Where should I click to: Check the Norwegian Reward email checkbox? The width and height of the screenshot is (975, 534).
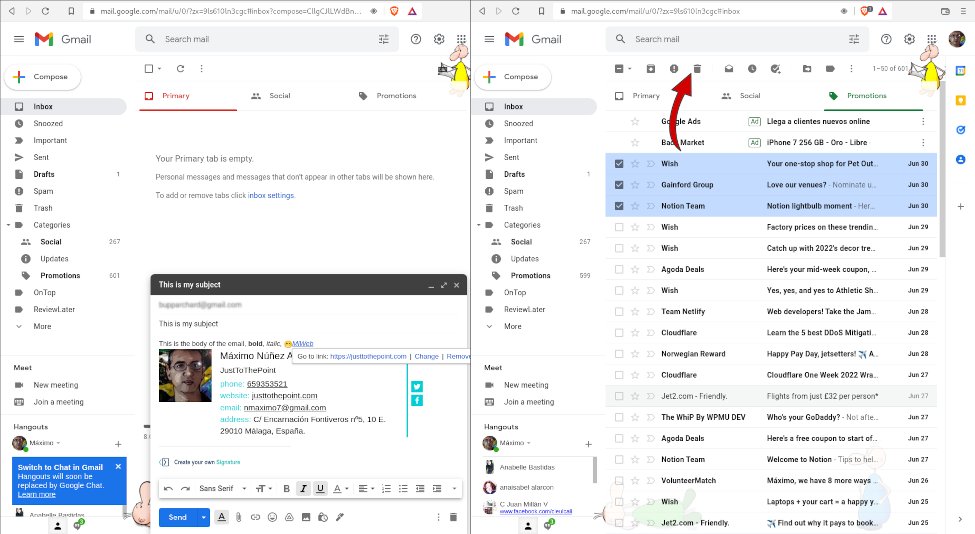point(619,354)
